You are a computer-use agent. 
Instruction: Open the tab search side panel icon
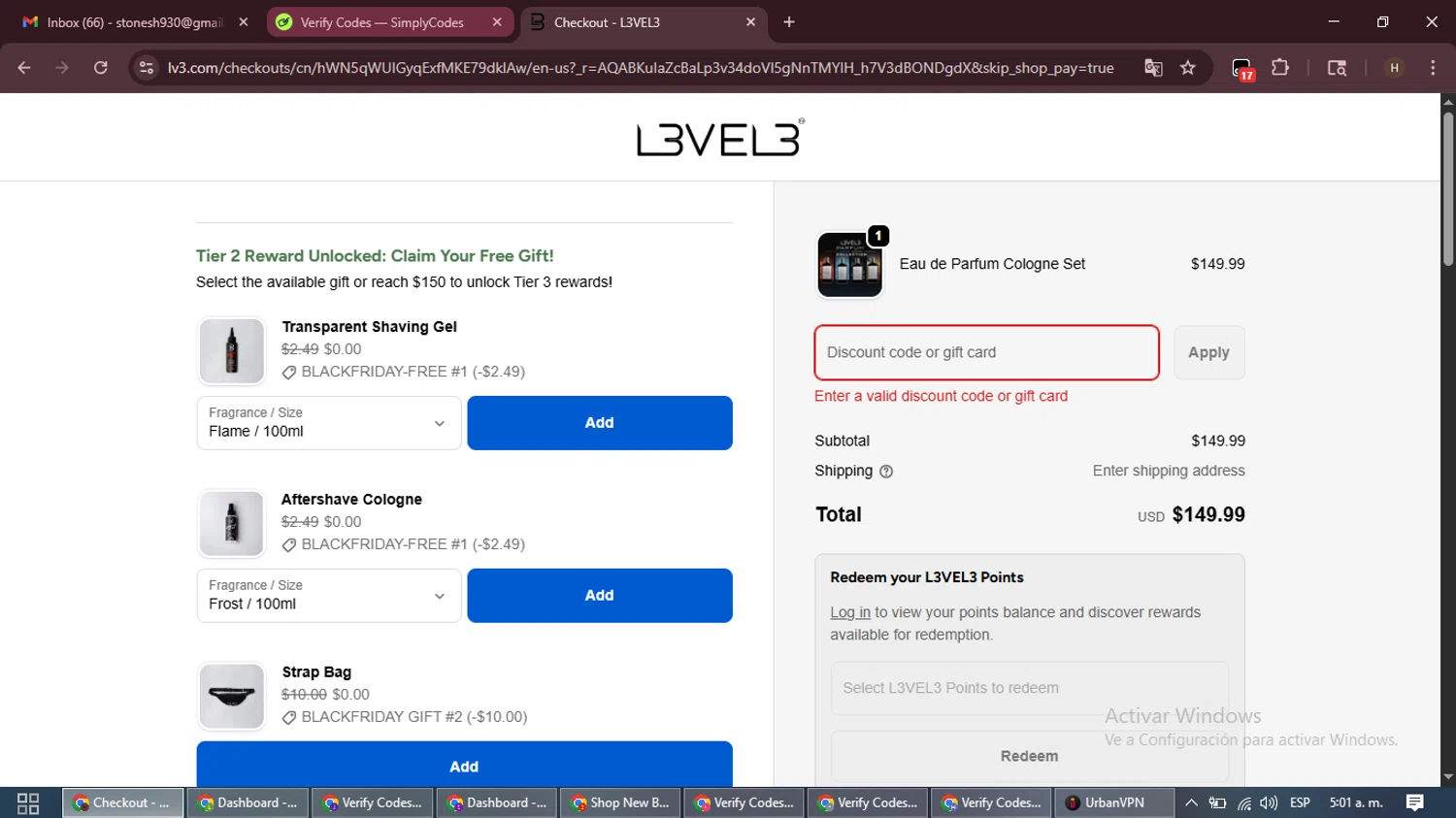coord(1337,68)
